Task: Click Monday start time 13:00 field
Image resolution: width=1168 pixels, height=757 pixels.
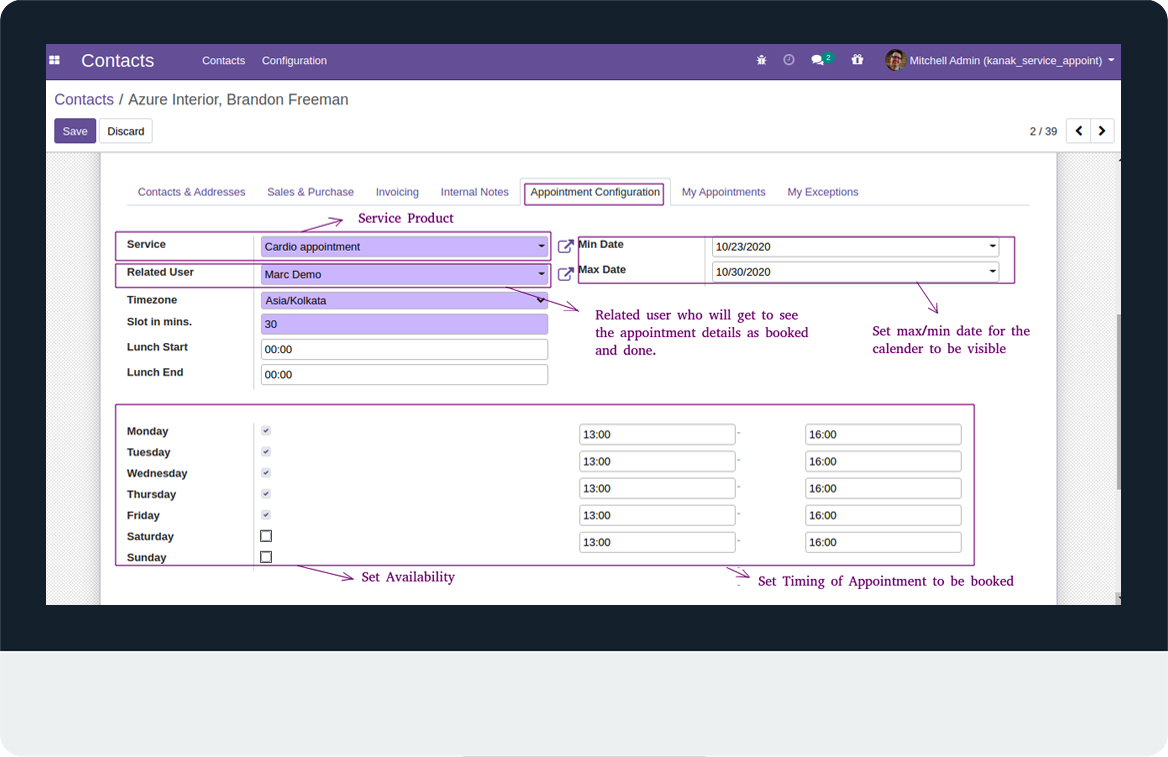Action: coord(658,434)
